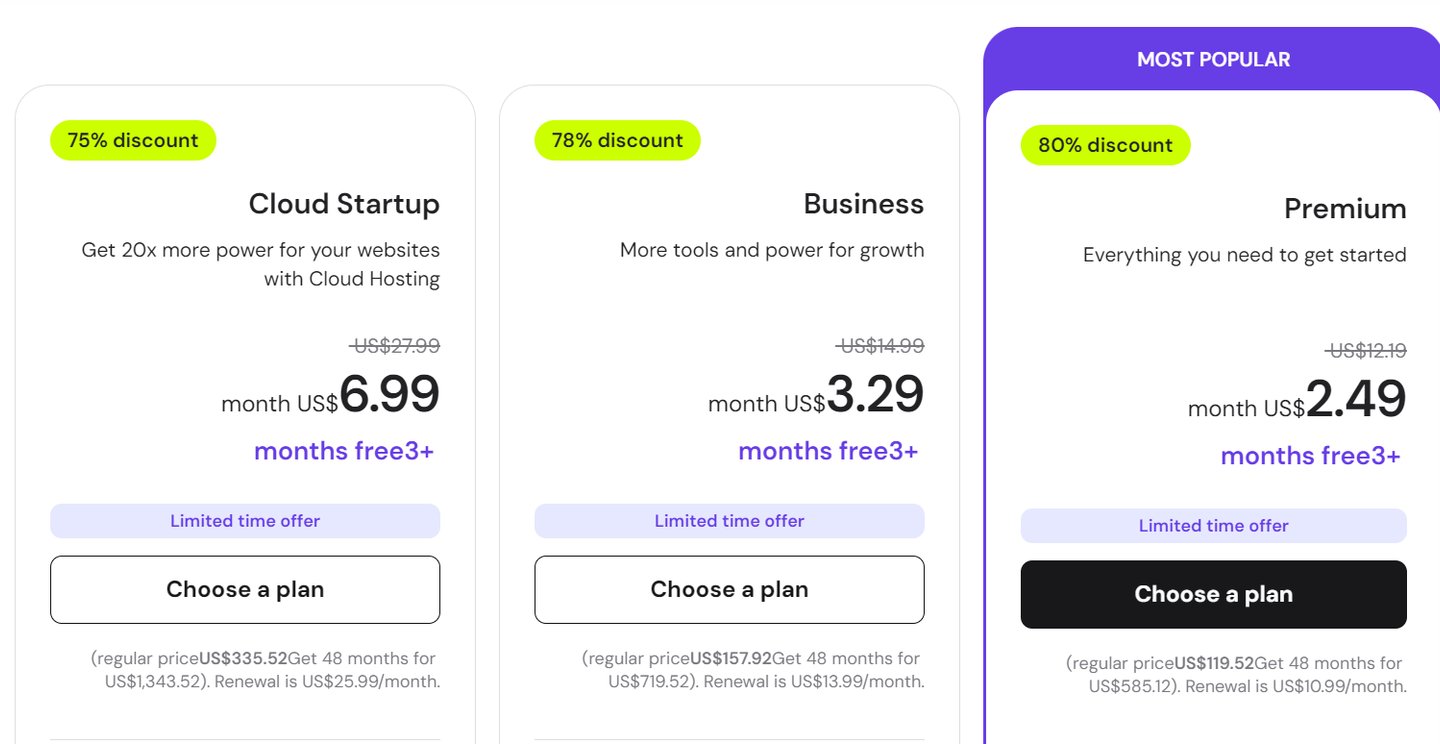Viewport: 1440px width, 744px height.
Task: Click the MOST POPULAR banner
Action: point(1213,60)
